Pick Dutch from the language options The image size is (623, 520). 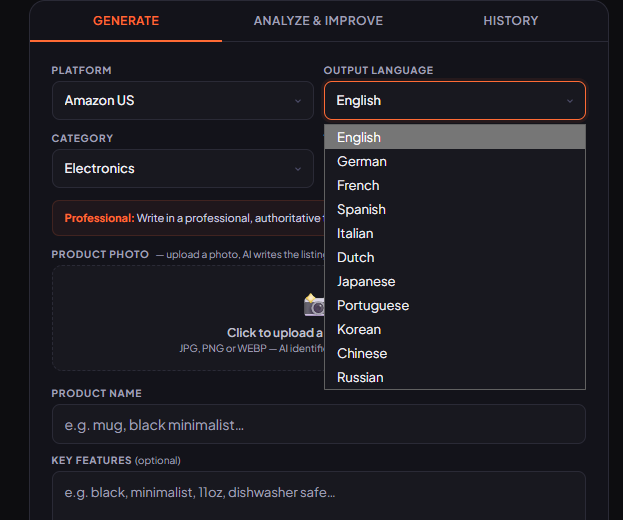point(455,258)
